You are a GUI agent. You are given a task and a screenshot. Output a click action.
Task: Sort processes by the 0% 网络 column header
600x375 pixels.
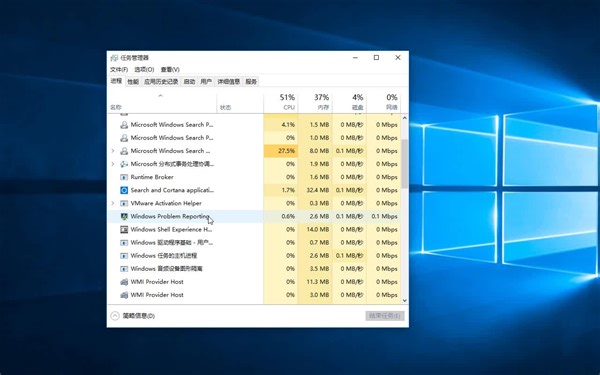tap(384, 103)
